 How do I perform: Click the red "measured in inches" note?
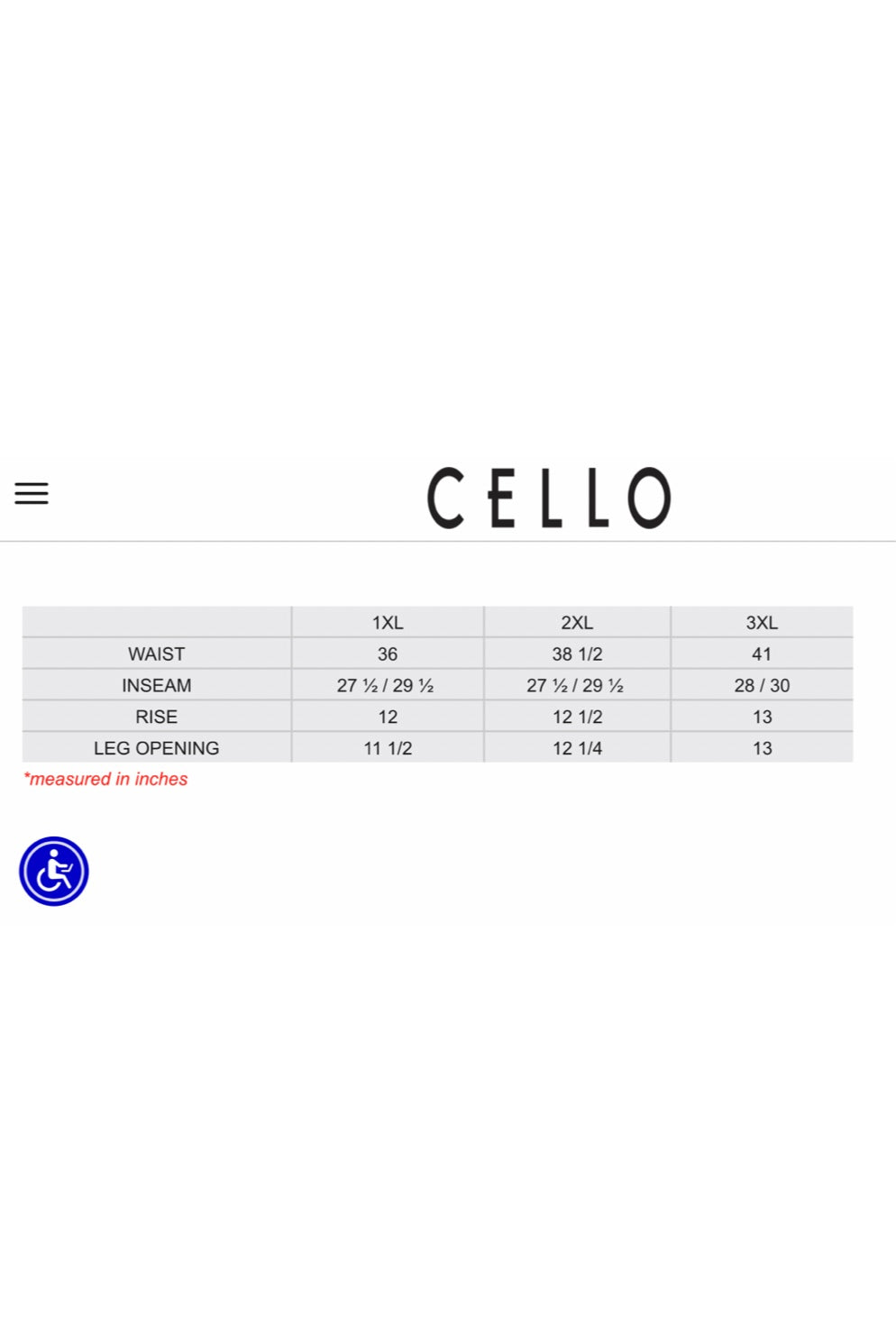pos(106,779)
